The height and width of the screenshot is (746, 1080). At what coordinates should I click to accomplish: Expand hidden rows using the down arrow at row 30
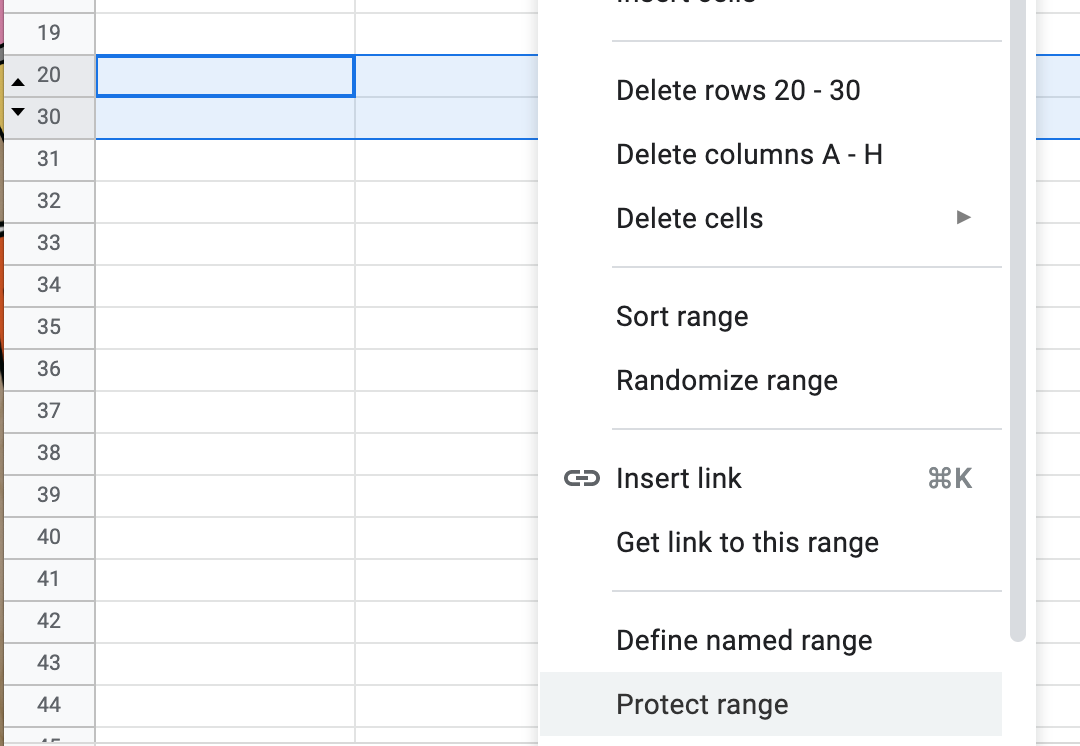pyautogui.click(x=18, y=111)
